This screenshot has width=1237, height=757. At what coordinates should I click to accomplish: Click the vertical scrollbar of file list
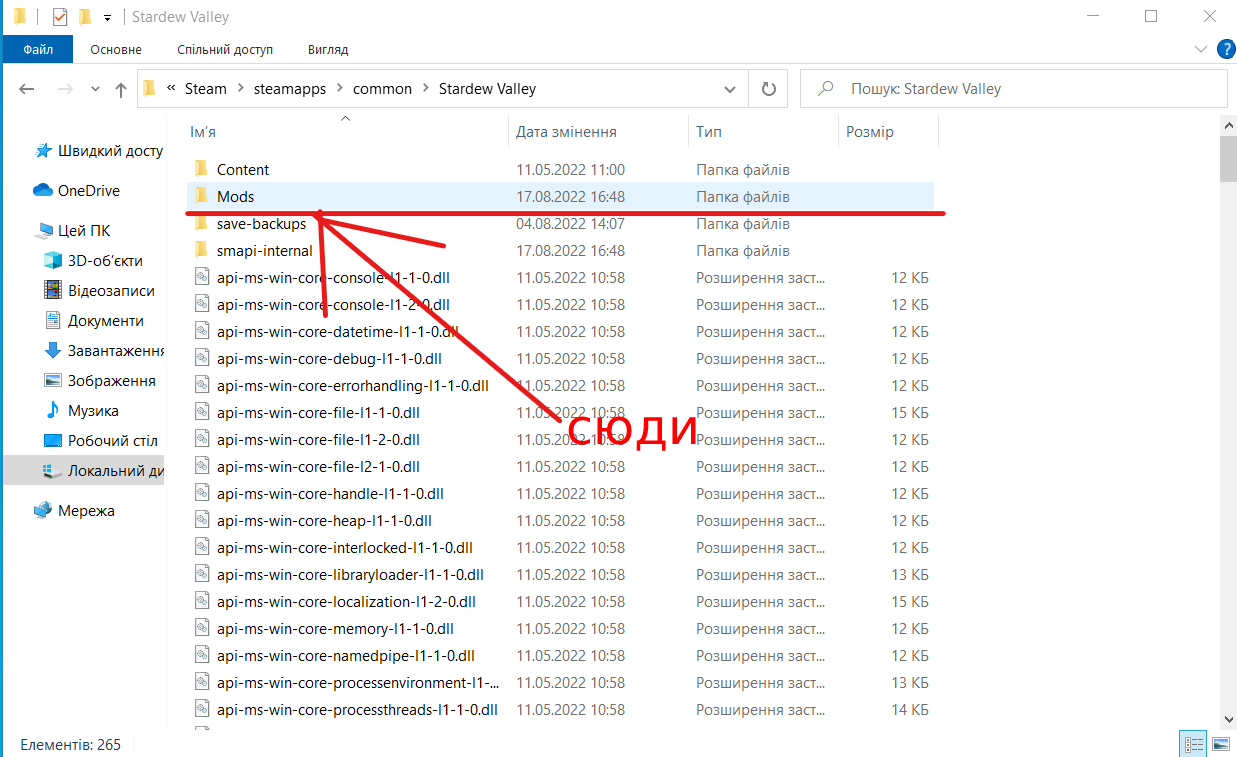(1228, 400)
